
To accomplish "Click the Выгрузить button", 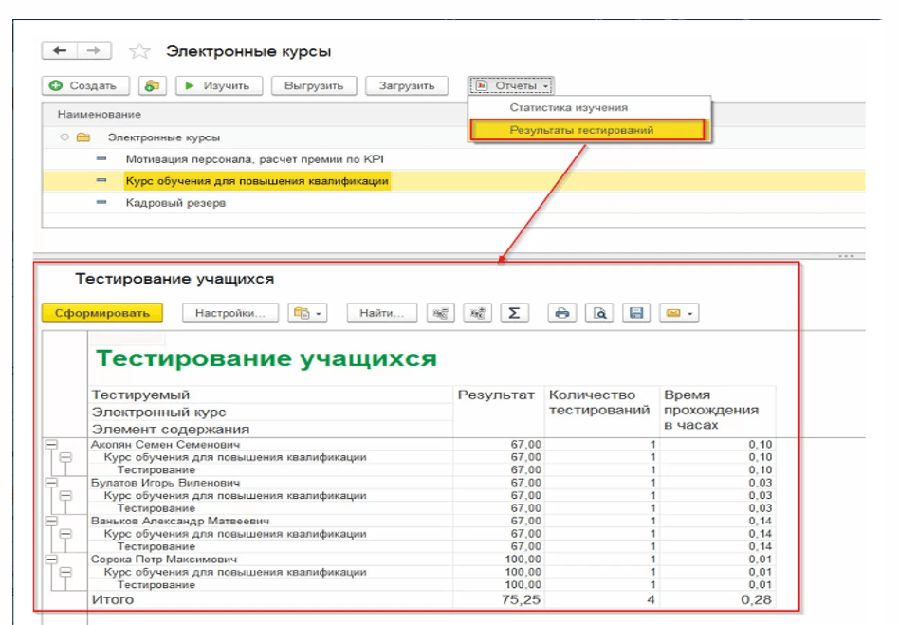I will point(314,86).
